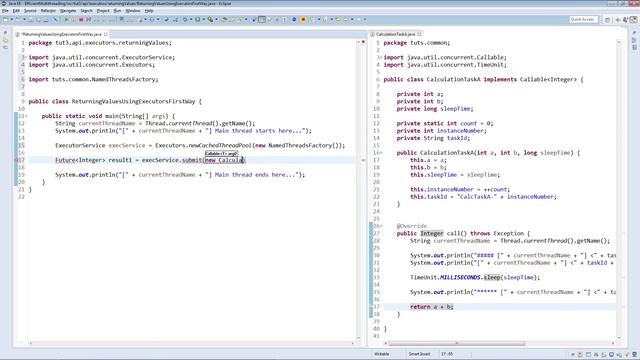Click the blue circular toolbar icon
This screenshot has width=640, height=360.
[294, 20]
